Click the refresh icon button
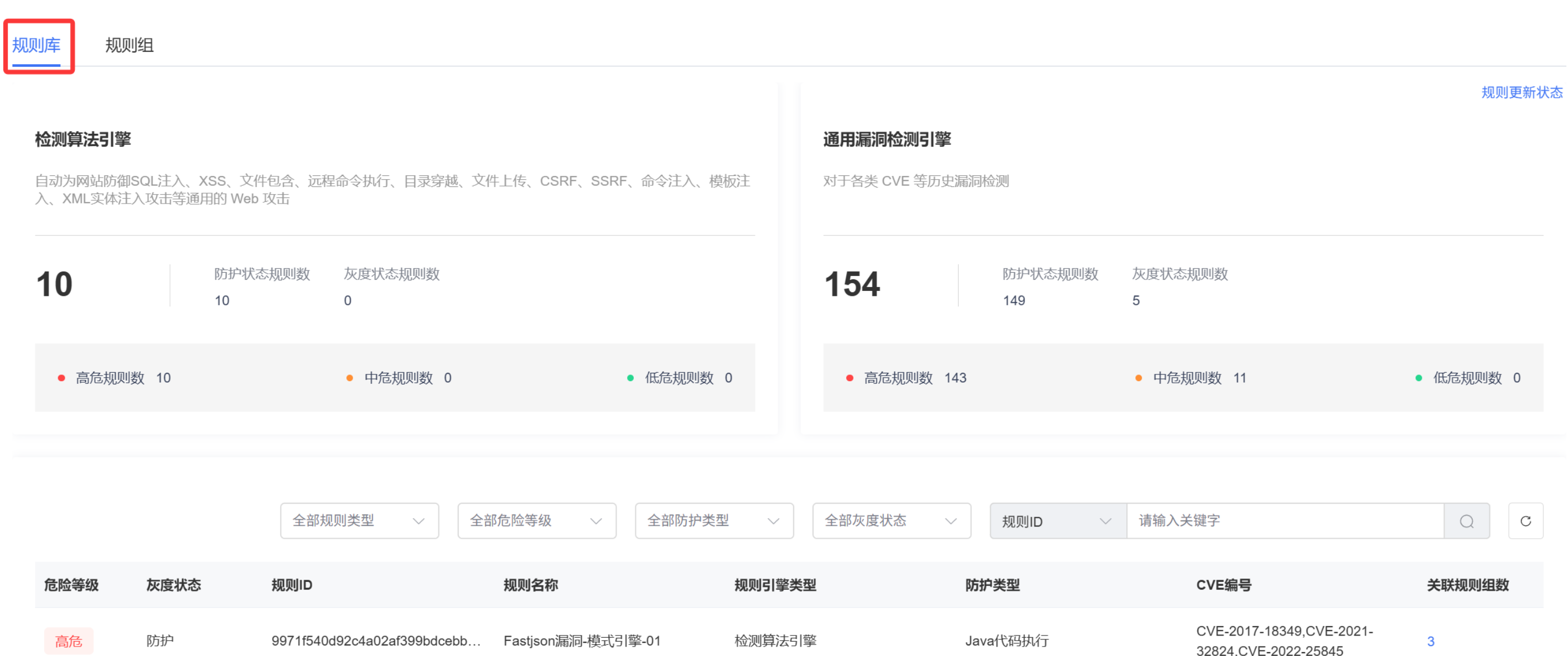Image resolution: width=1568 pixels, height=656 pixels. [1525, 521]
